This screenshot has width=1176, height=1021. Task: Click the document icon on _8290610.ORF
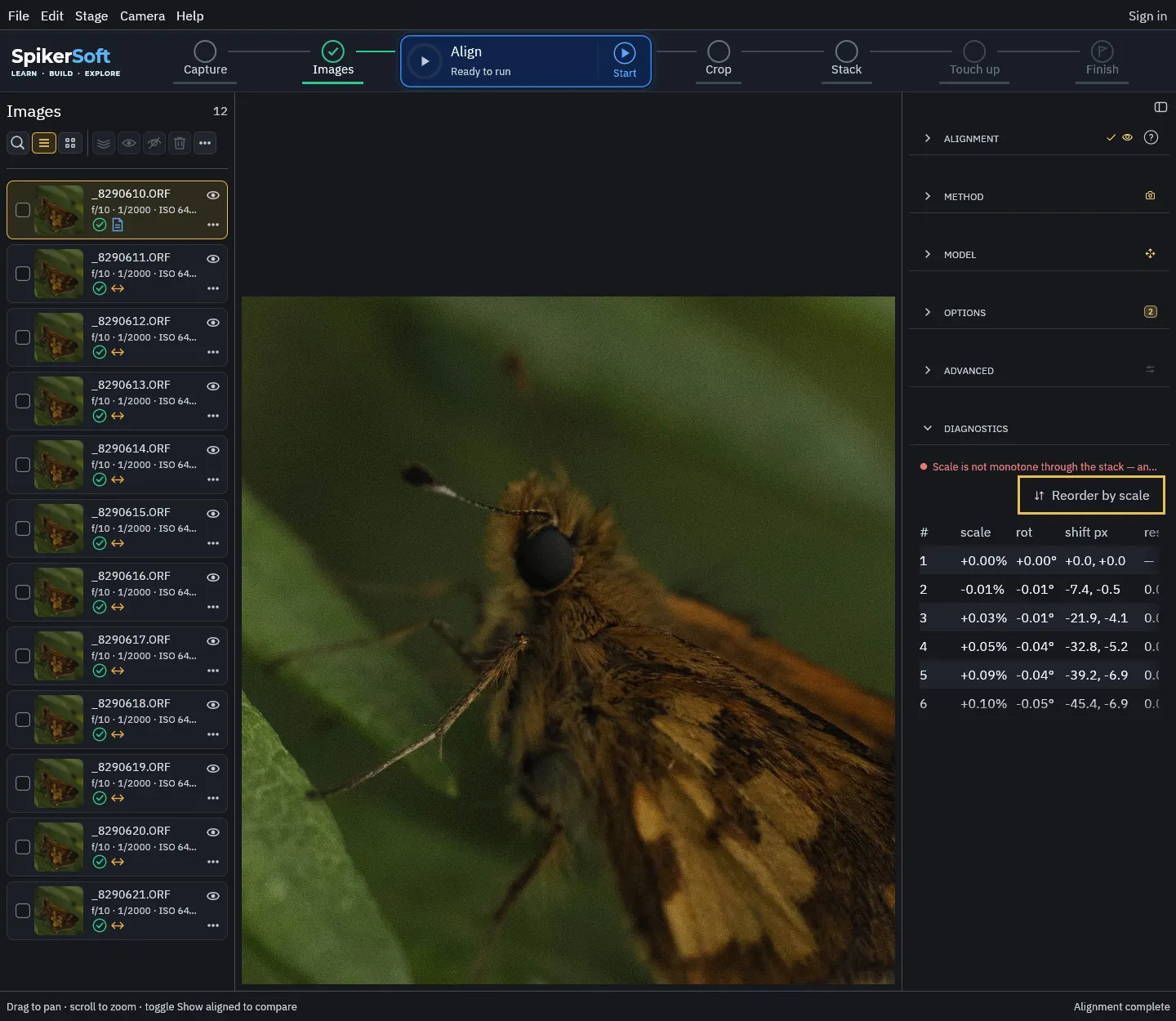click(118, 225)
